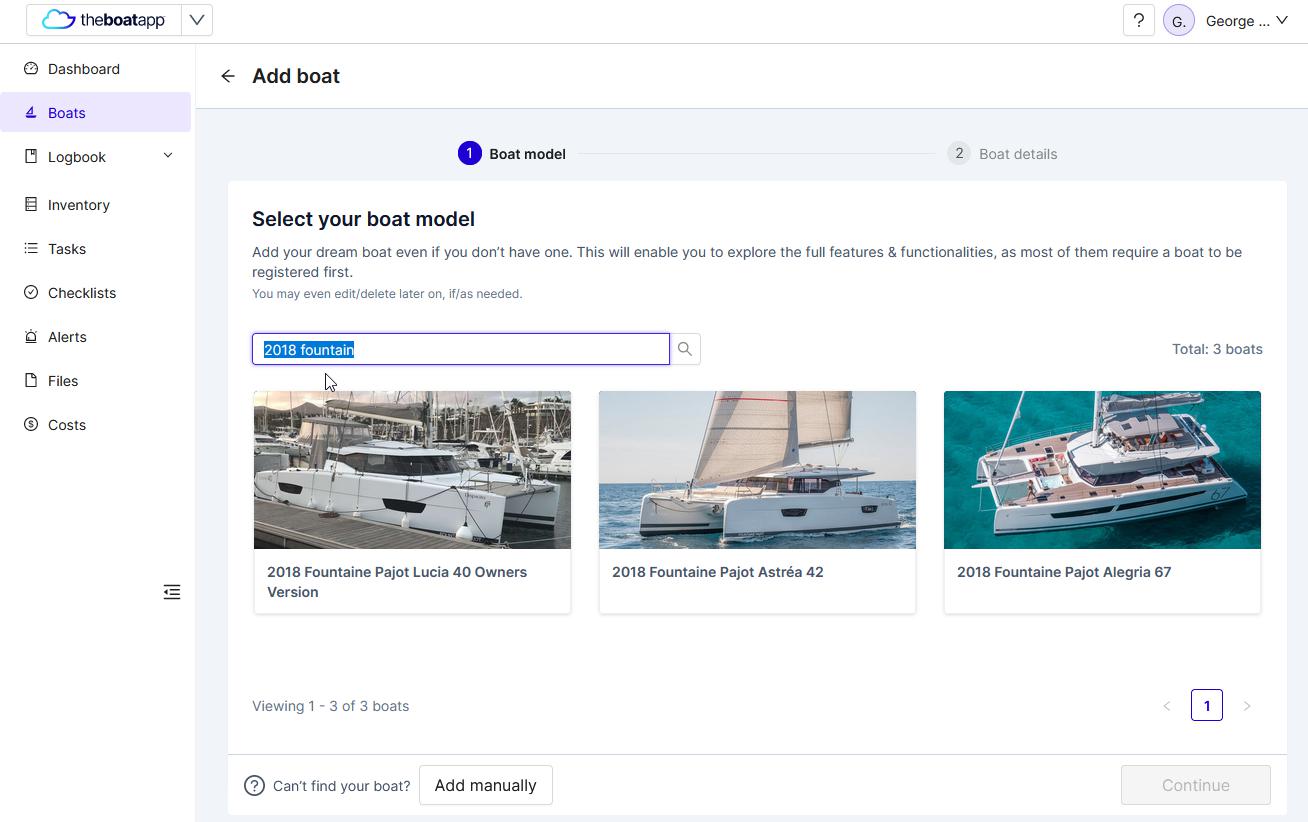
Task: Open Dashboard in the sidebar
Action: (x=96, y=69)
